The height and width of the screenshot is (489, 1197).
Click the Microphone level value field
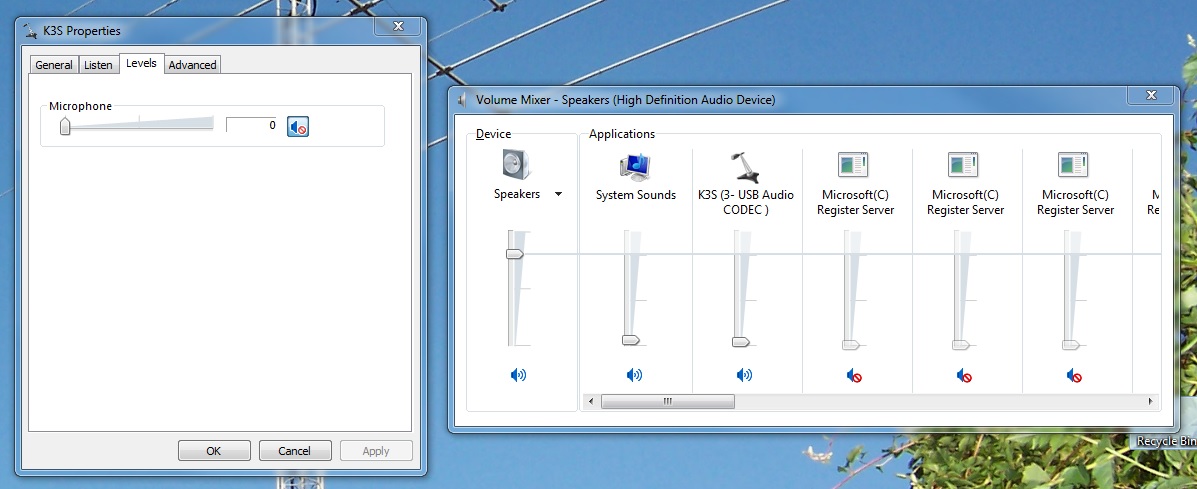click(252, 125)
